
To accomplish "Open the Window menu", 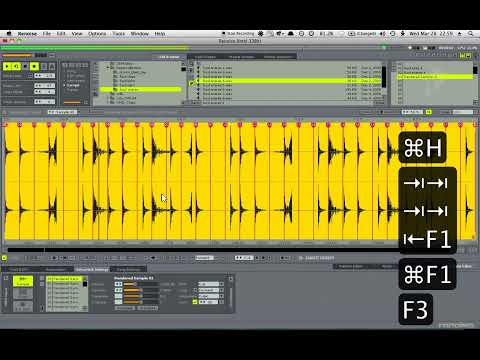I will [x=139, y=34].
